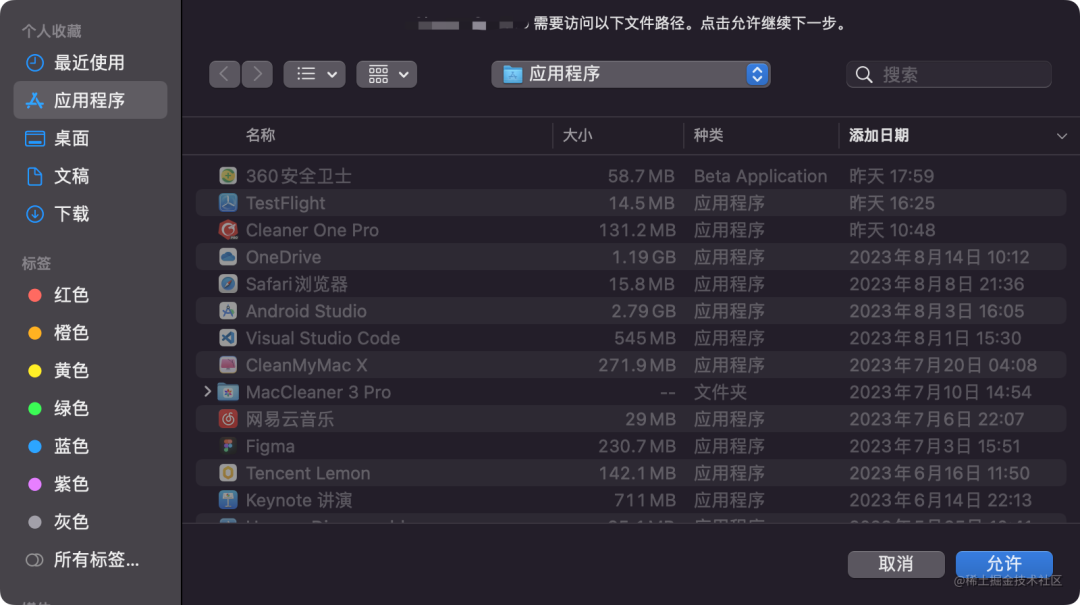
Task: Select the CleanMyMac X icon
Action: pyautogui.click(x=228, y=365)
